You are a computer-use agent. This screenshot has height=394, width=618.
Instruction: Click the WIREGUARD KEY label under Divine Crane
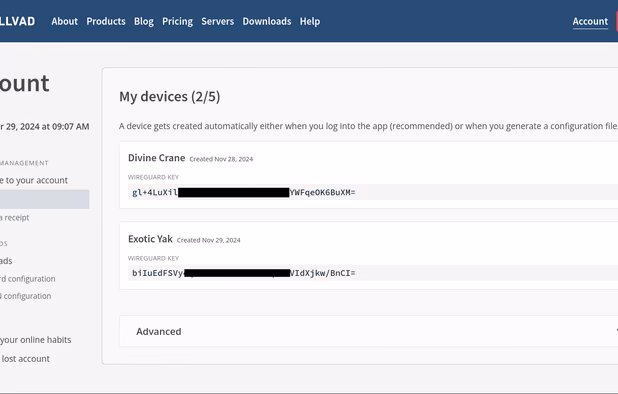click(153, 177)
